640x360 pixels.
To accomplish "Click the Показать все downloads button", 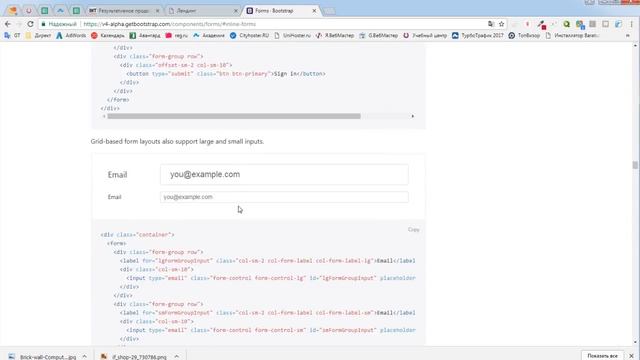I will (x=602, y=356).
